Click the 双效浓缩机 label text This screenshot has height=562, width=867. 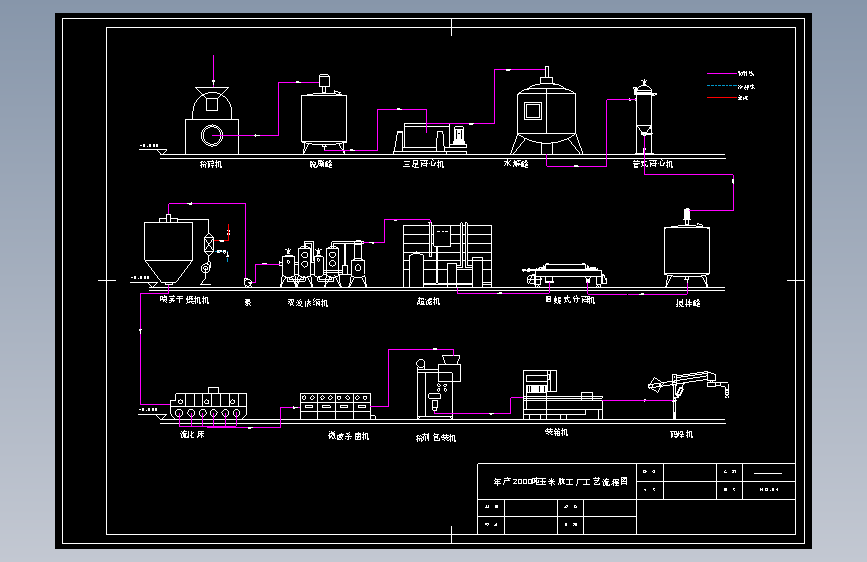coord(307,303)
